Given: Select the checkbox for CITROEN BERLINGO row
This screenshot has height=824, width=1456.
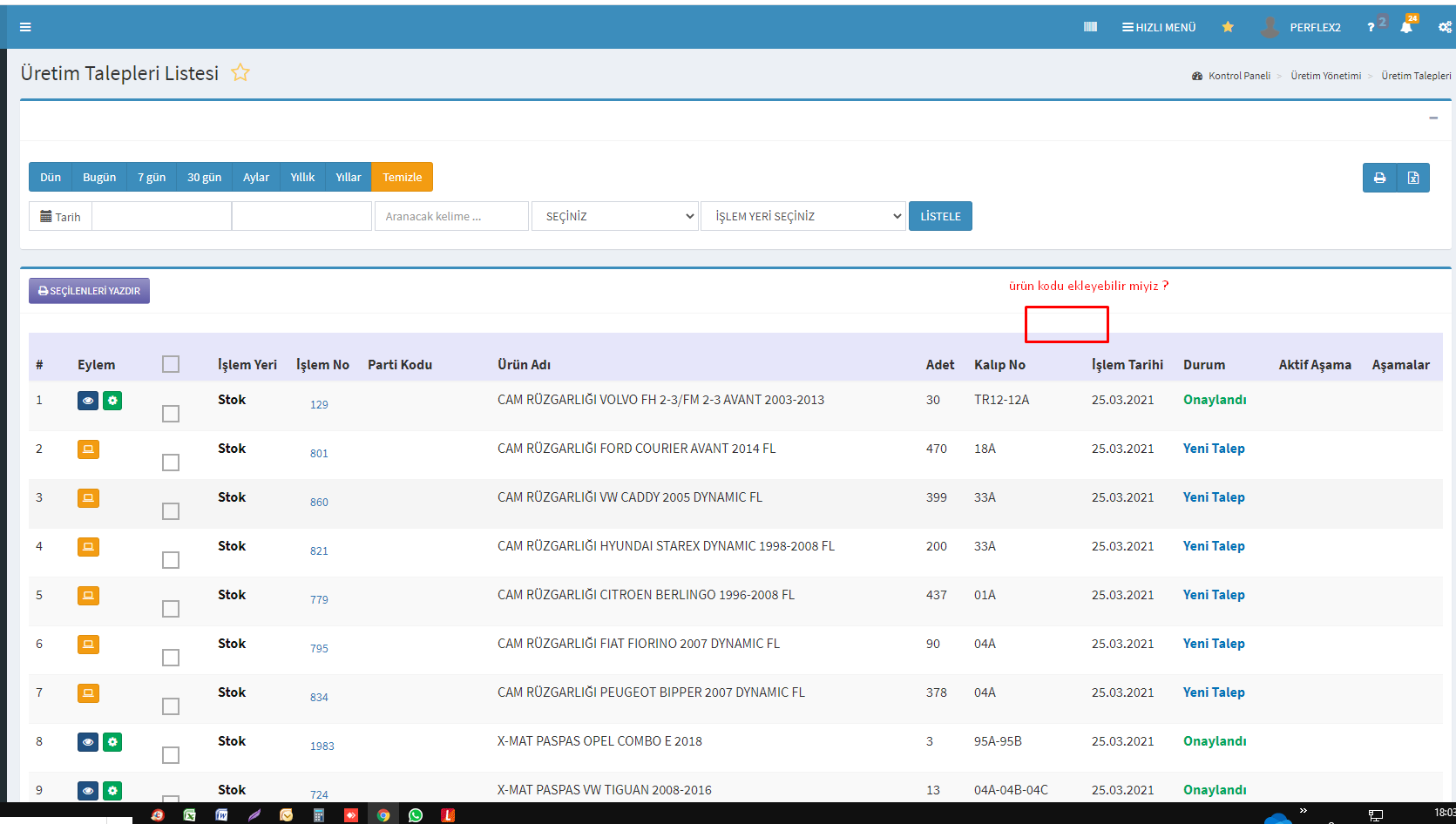Looking at the screenshot, I should tap(171, 609).
